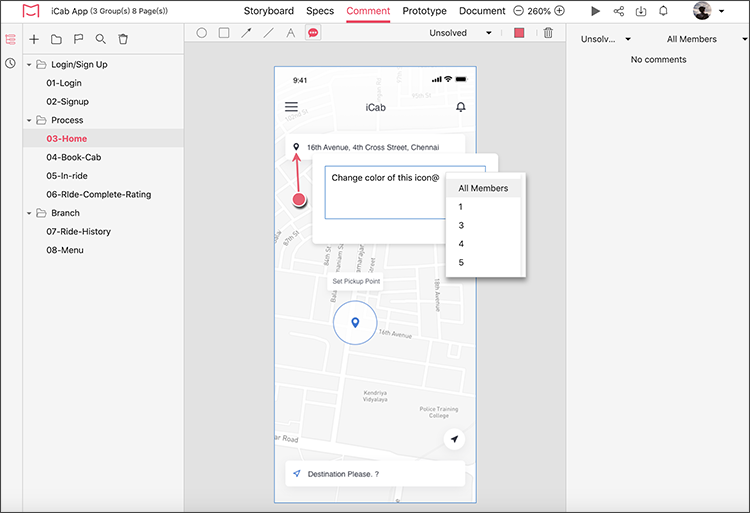This screenshot has height=513, width=750.
Task: Open the 07-Ride-History page
Action: point(78,232)
